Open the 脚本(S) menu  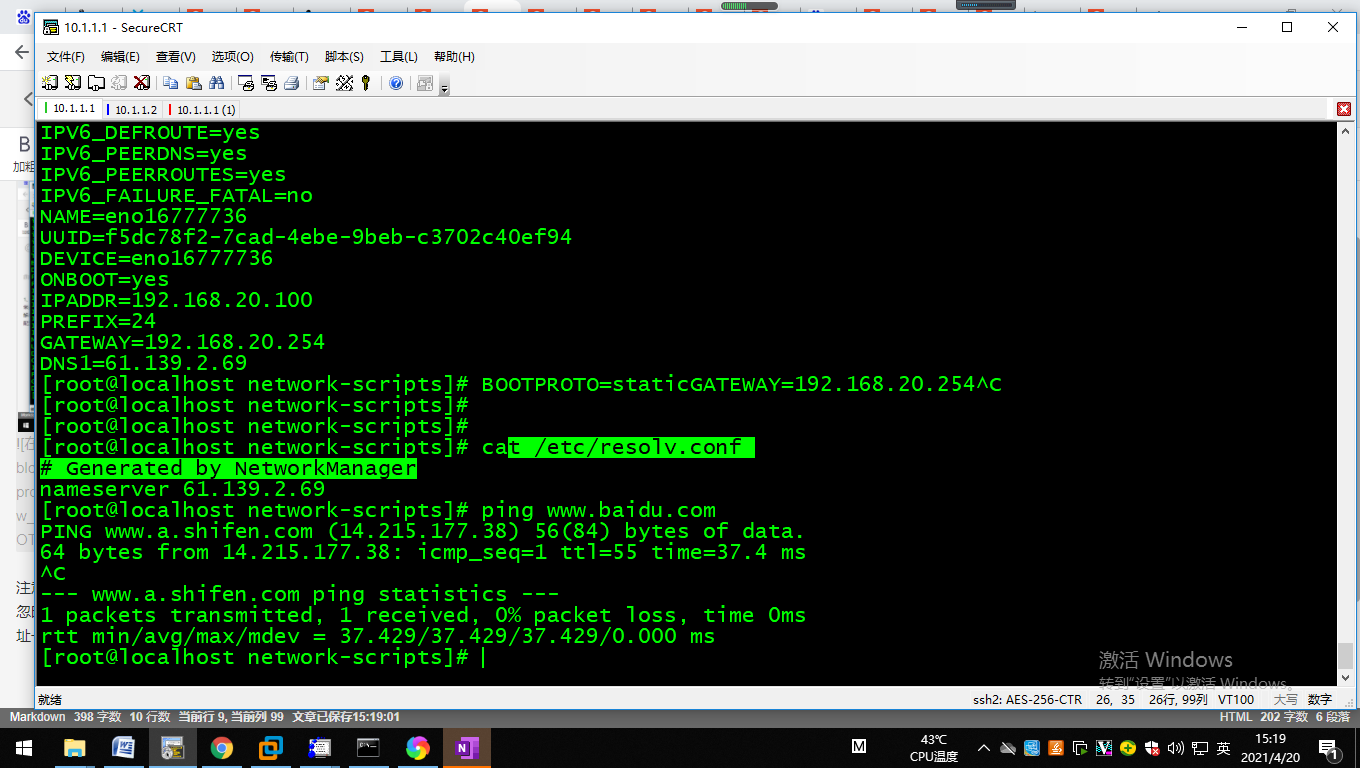pyautogui.click(x=344, y=57)
